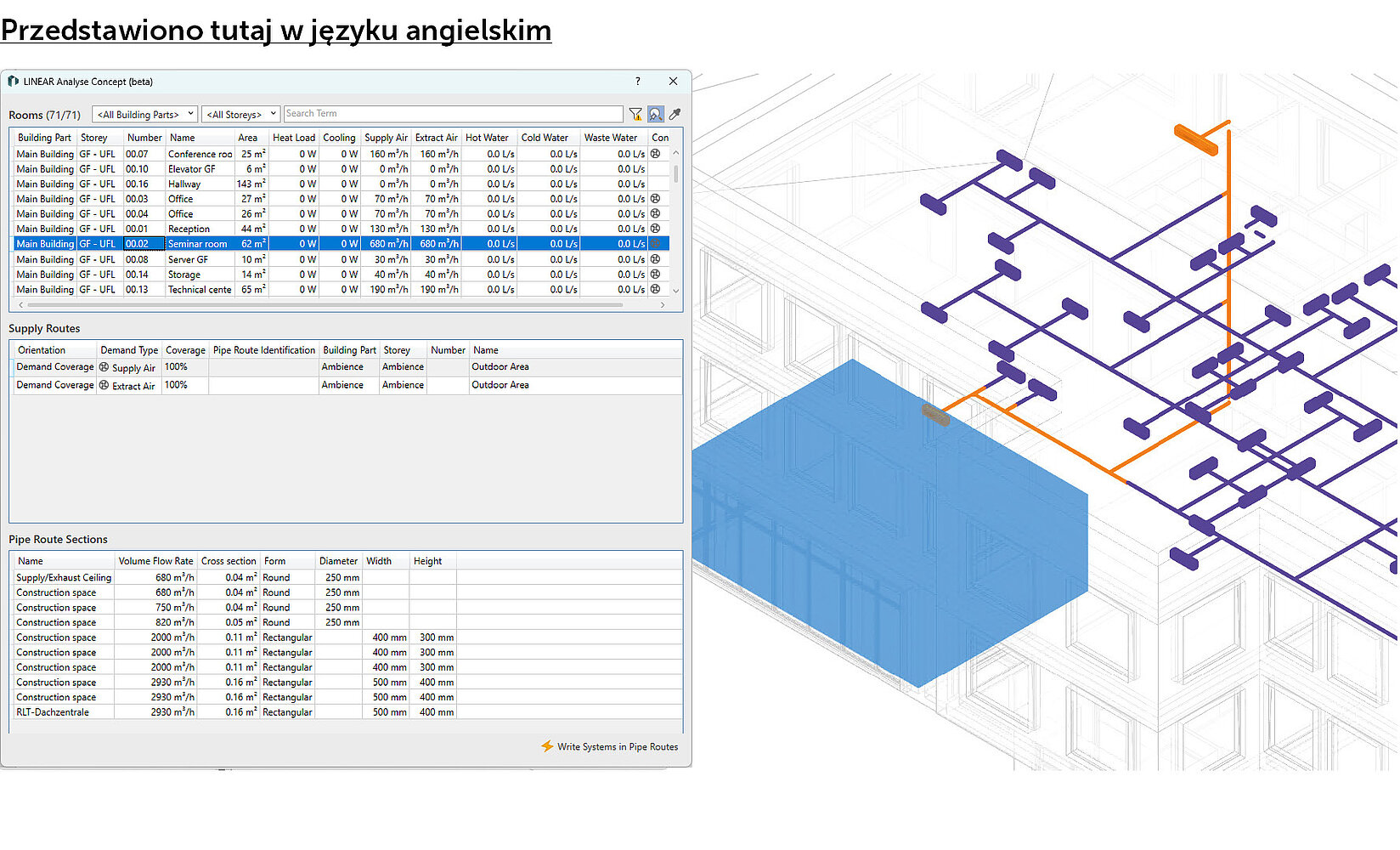Open the All Building Parts dropdown
This screenshot has height=850, width=1400.
pyautogui.click(x=144, y=114)
